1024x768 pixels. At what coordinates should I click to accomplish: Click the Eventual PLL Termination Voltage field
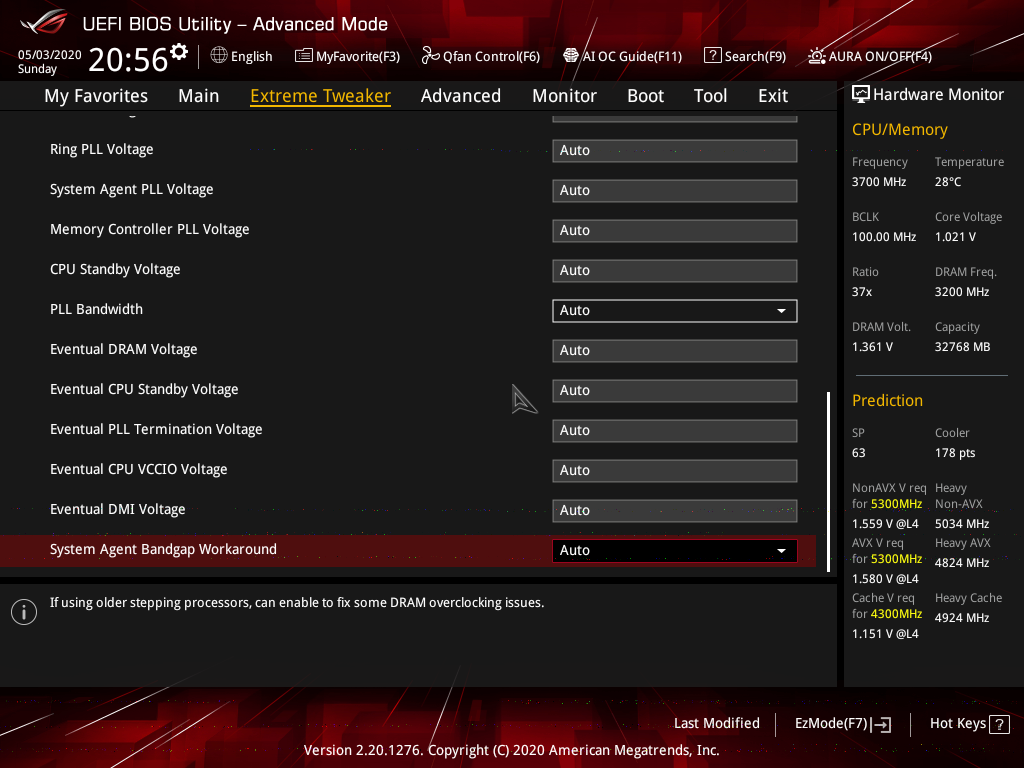coord(675,431)
